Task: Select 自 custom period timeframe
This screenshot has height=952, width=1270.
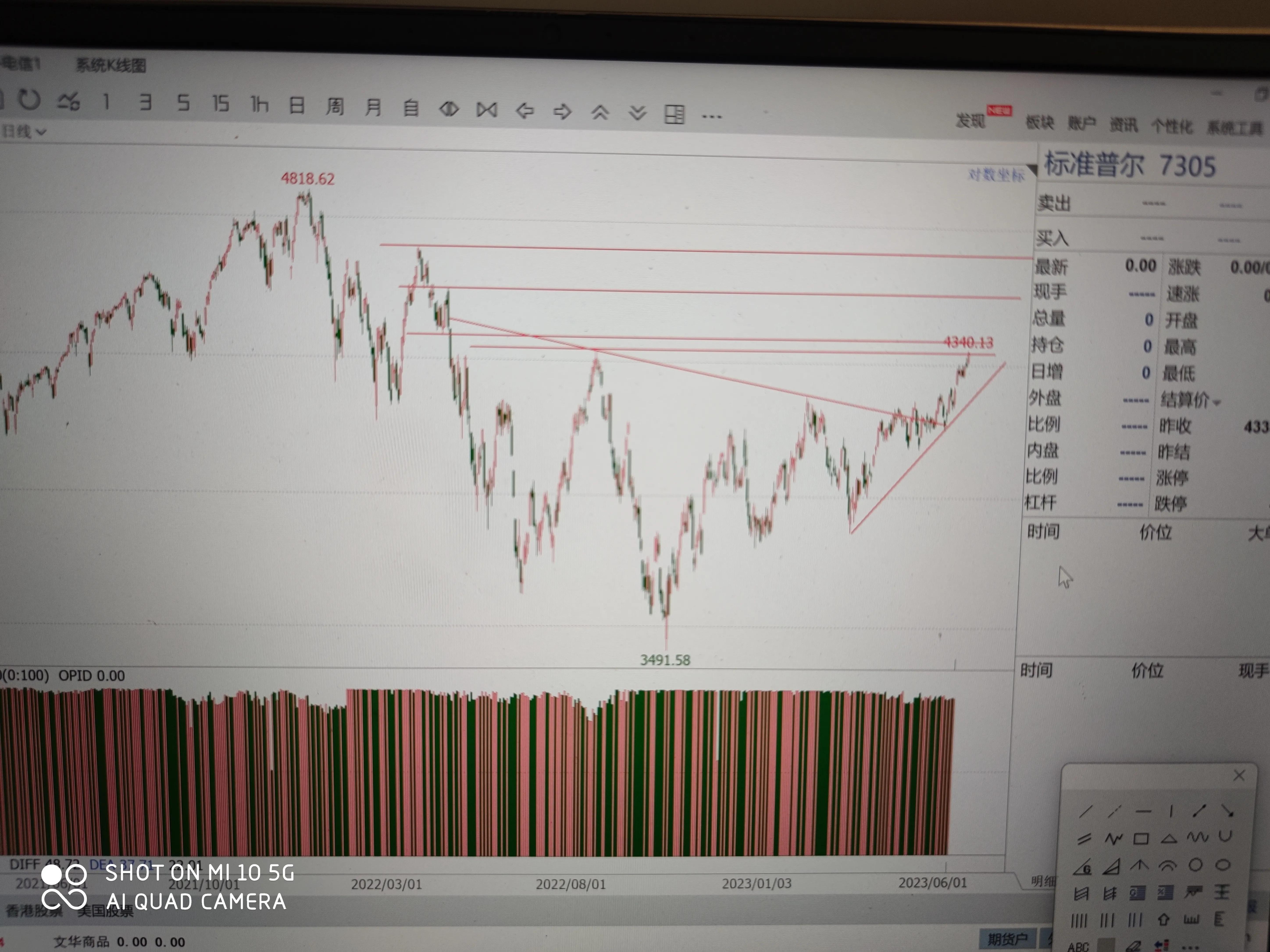Action: click(x=411, y=108)
